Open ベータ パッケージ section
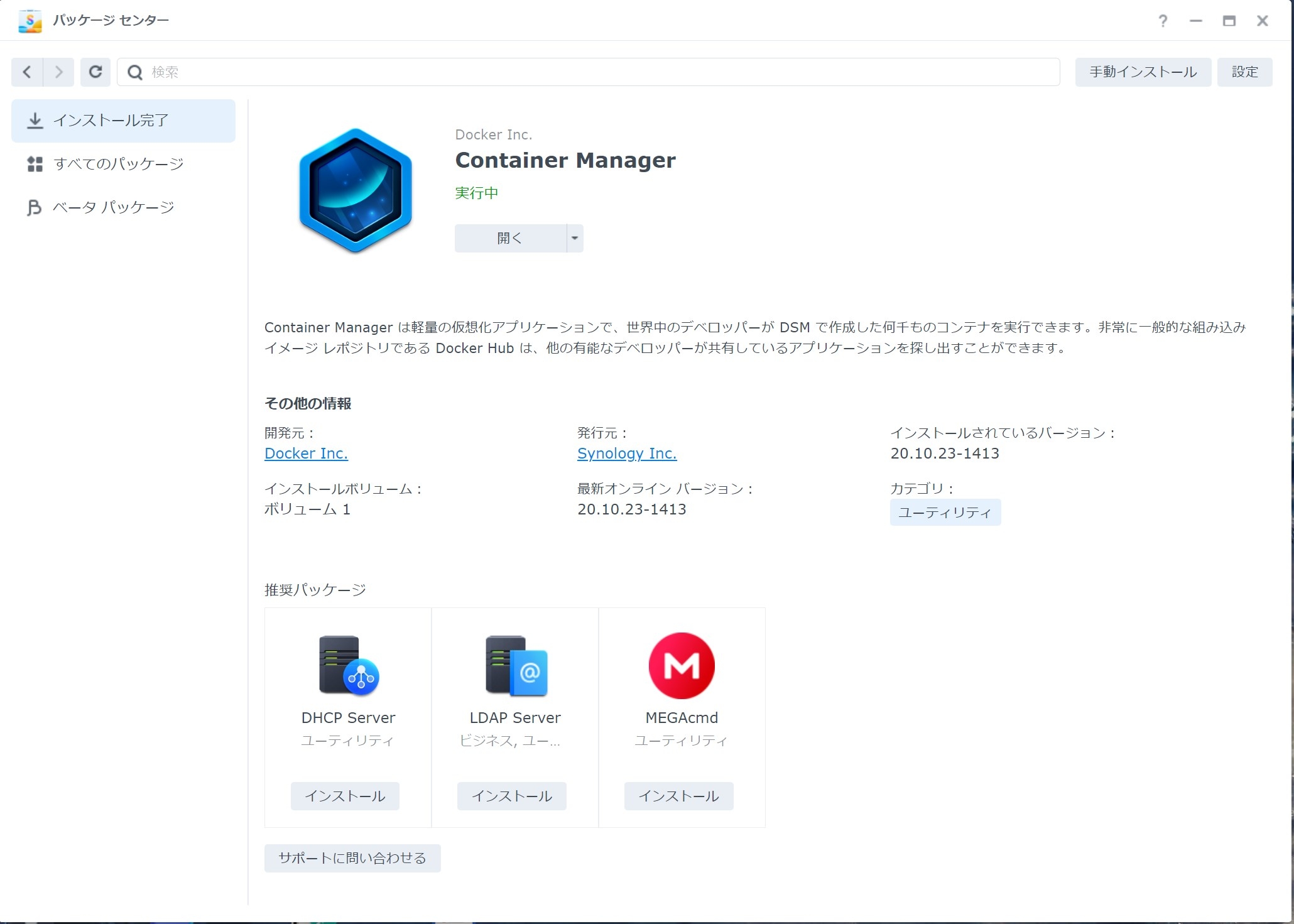The image size is (1294, 924). (113, 207)
